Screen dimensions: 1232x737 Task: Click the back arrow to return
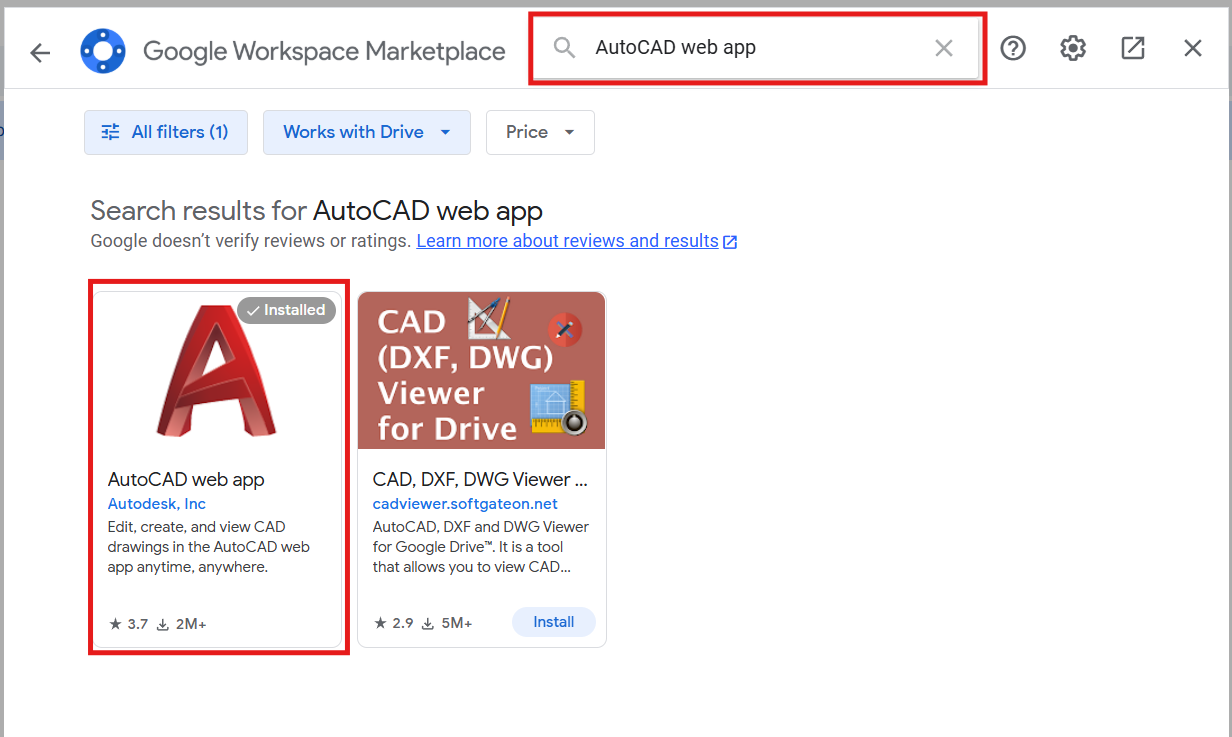pos(39,52)
